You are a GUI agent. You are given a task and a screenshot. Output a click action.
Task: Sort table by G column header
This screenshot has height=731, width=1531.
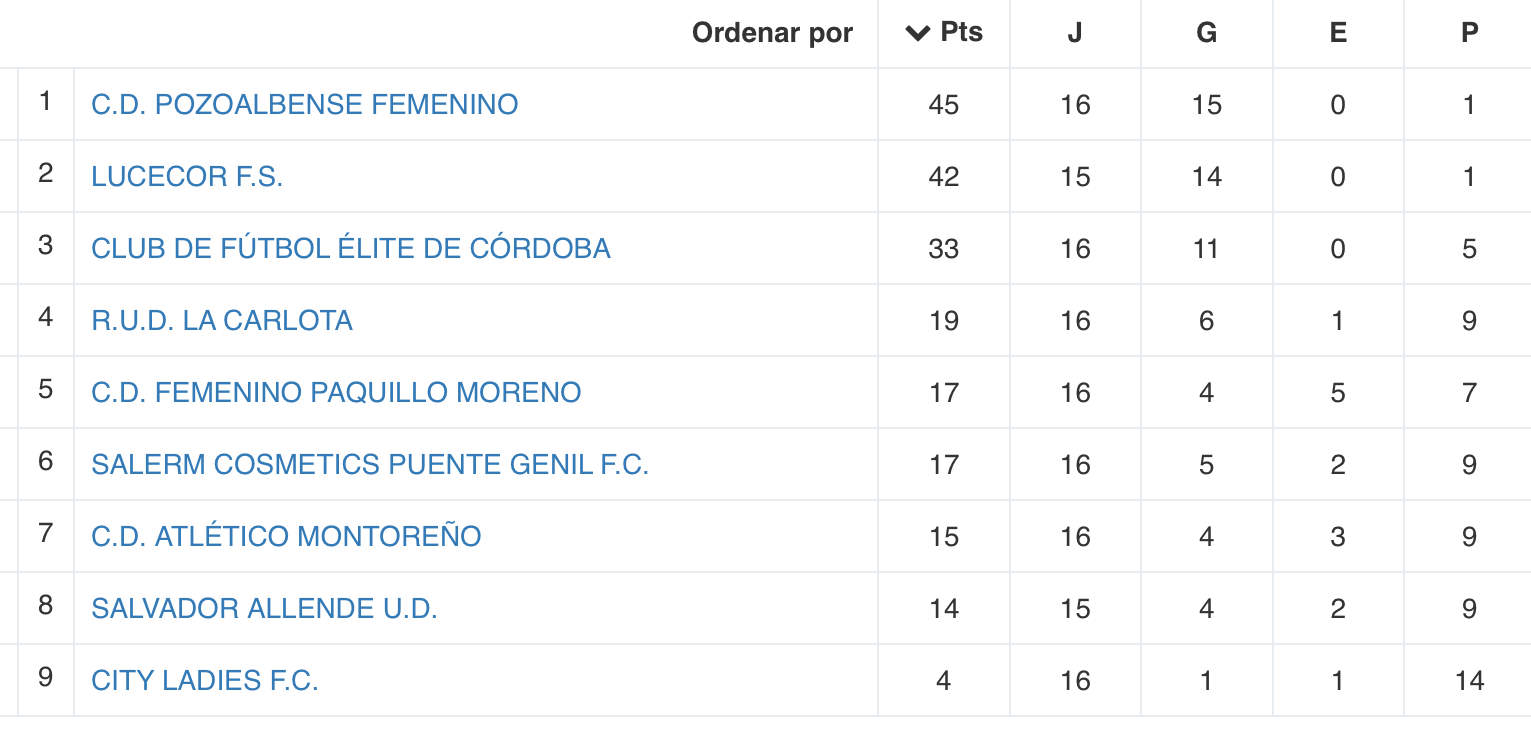(1207, 33)
